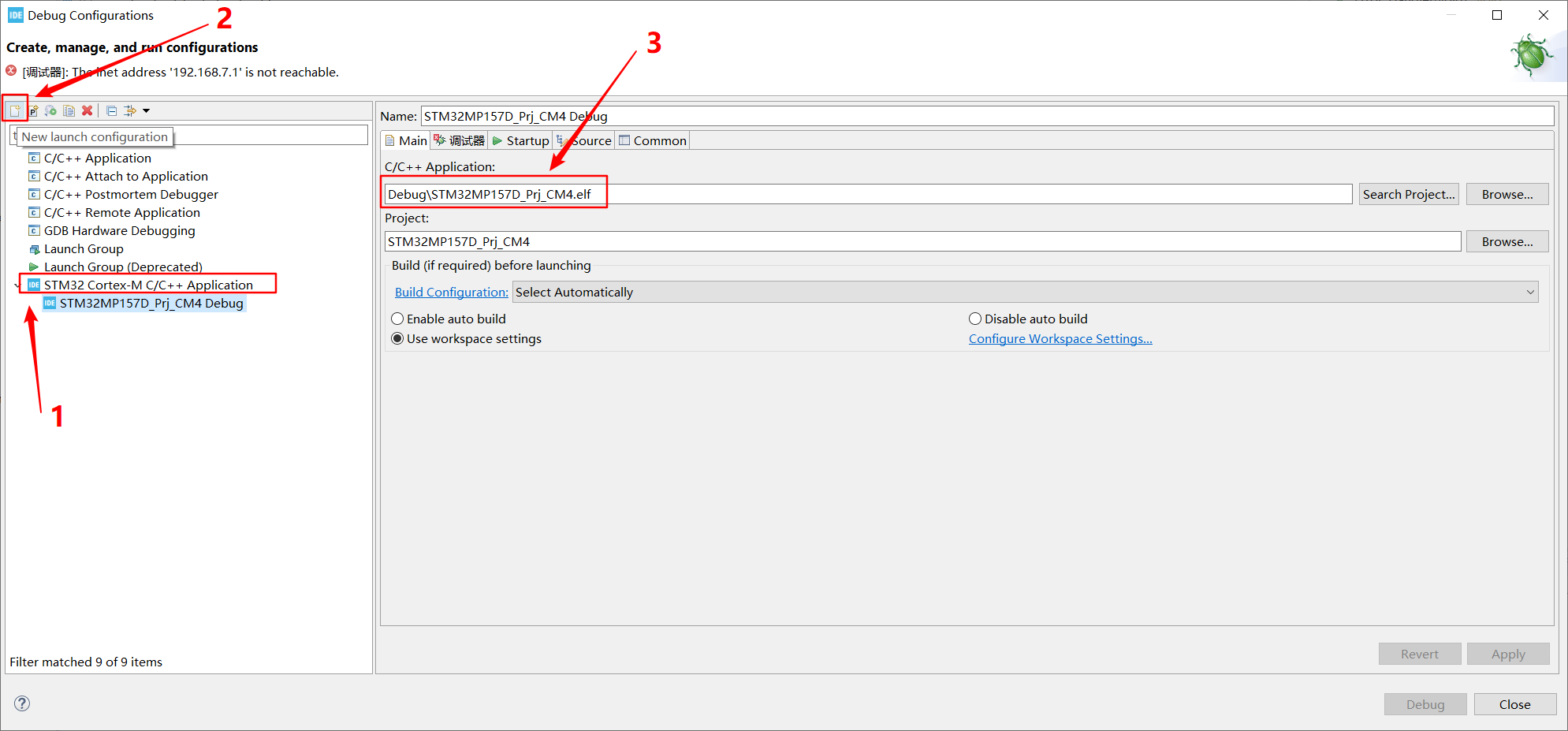Screen dimensions: 1568x731
Task: Click the type filter text field
Action: tap(189, 136)
